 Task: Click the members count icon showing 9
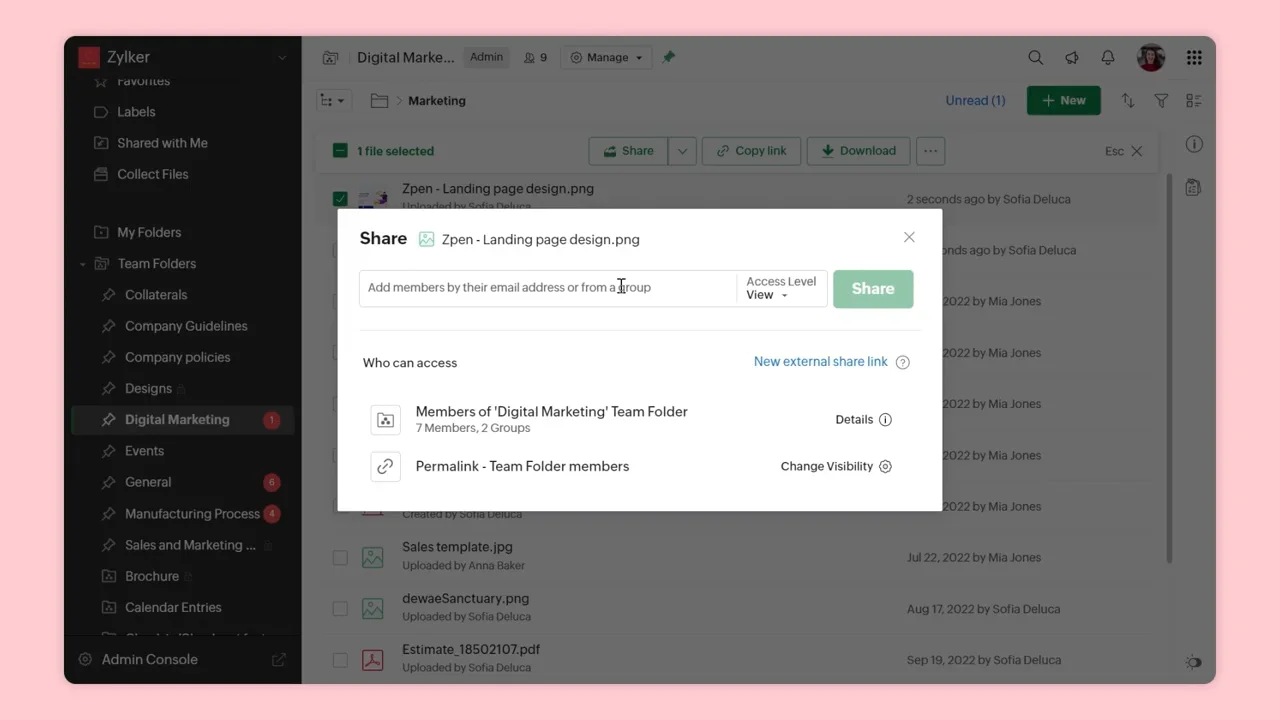click(x=536, y=58)
